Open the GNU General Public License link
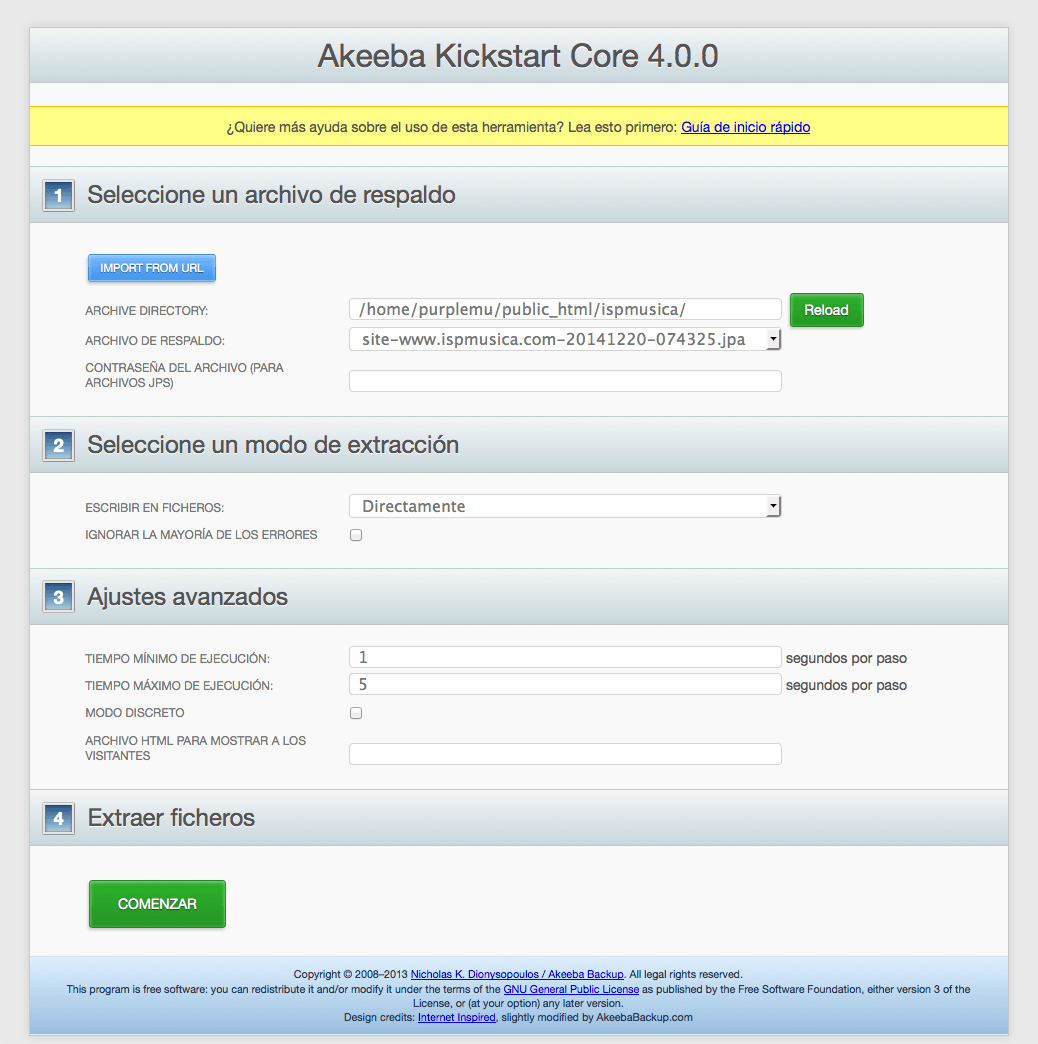The height and width of the screenshot is (1044, 1038). click(x=571, y=989)
